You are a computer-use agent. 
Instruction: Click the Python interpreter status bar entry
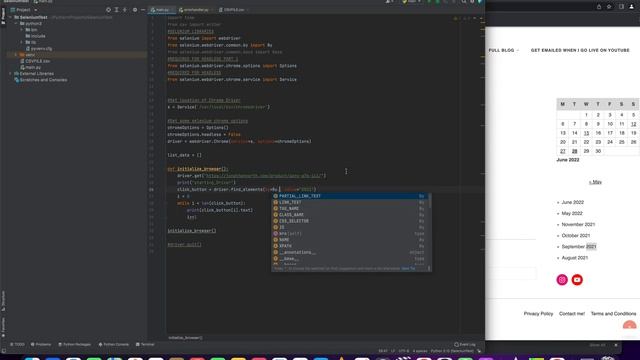tap(452, 351)
